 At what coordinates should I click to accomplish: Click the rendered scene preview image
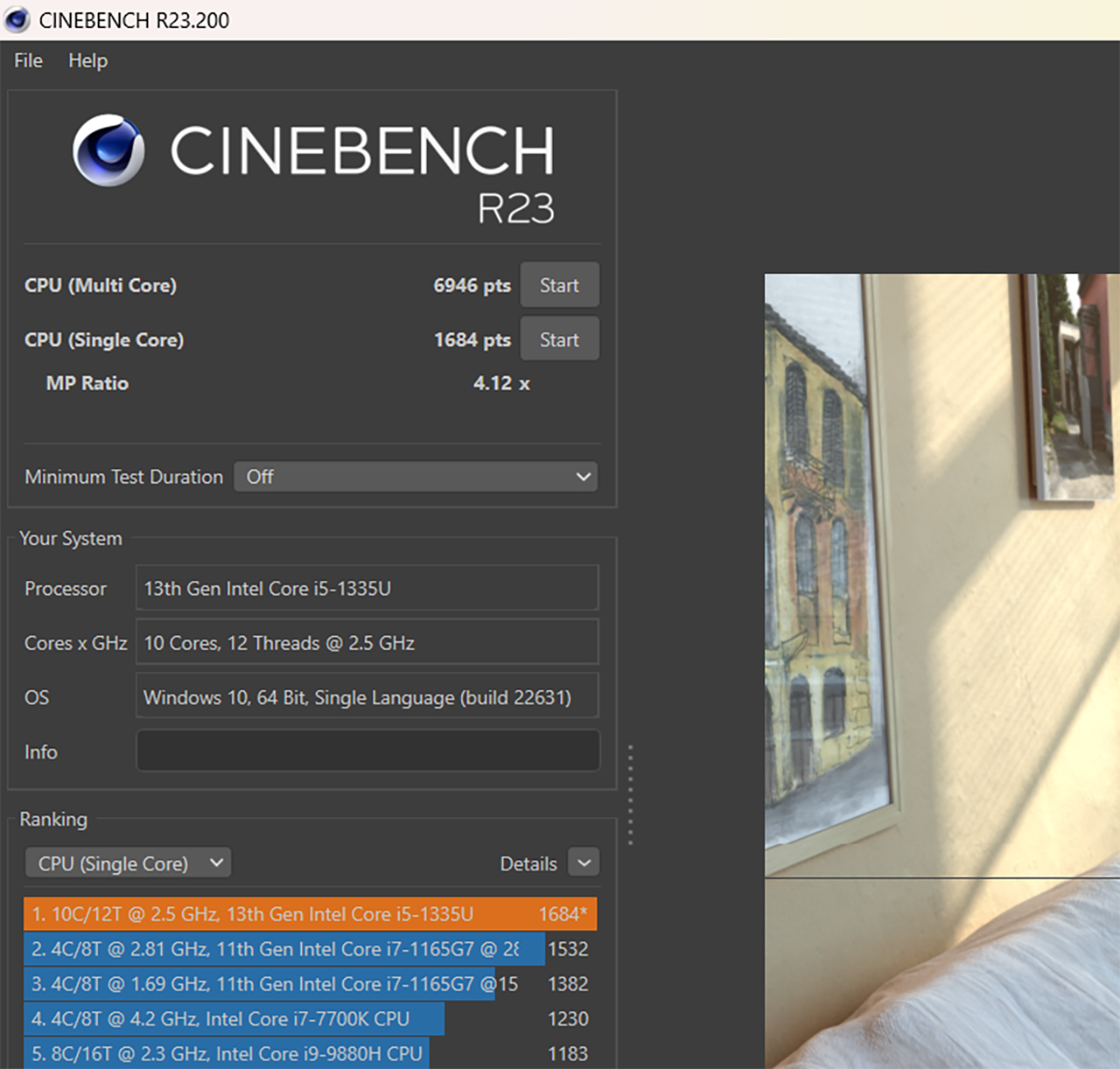tap(942, 671)
